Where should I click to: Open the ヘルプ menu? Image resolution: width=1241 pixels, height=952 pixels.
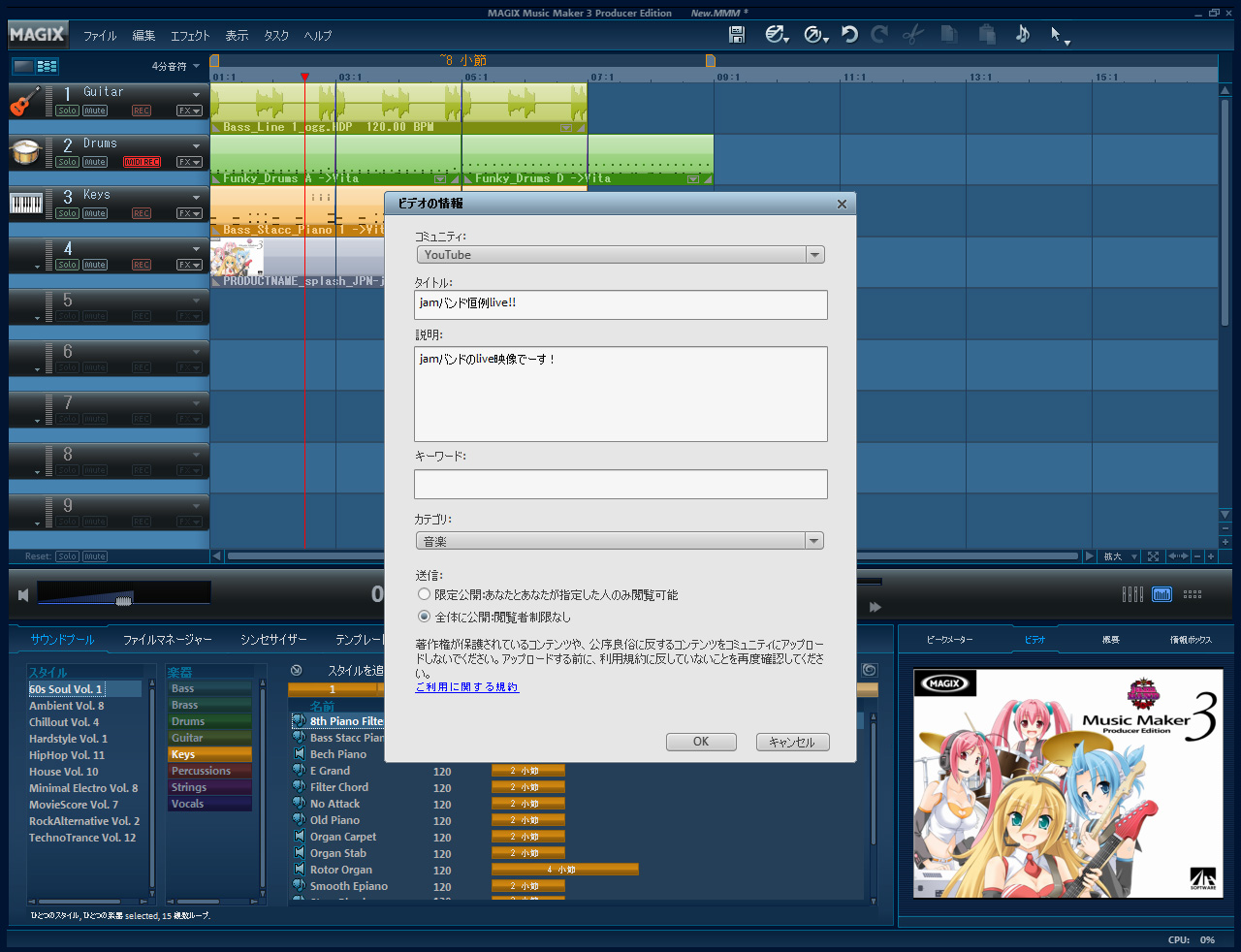pyautogui.click(x=318, y=35)
